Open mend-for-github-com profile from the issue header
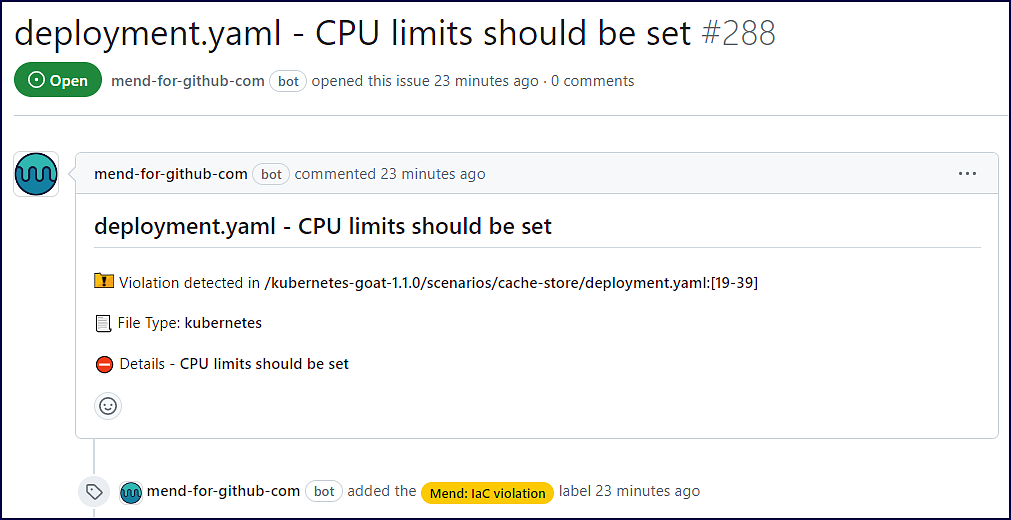 point(188,81)
